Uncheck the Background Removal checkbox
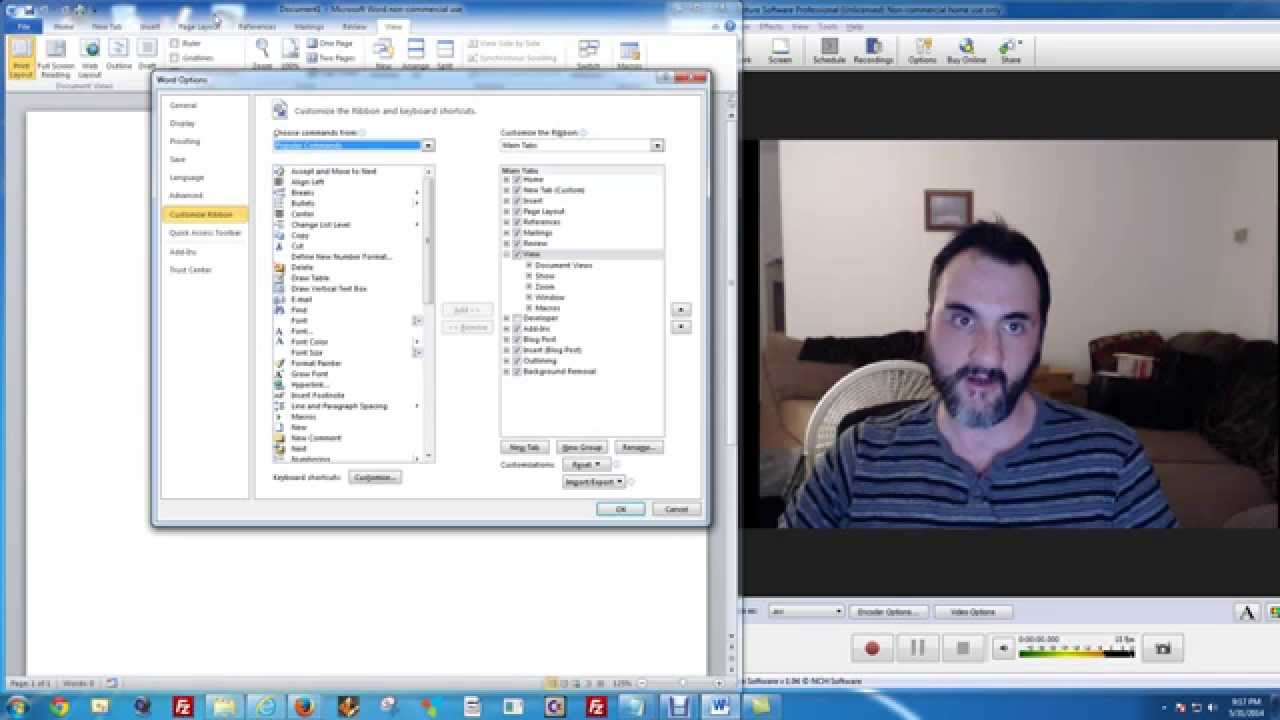The image size is (1280, 720). tap(517, 371)
